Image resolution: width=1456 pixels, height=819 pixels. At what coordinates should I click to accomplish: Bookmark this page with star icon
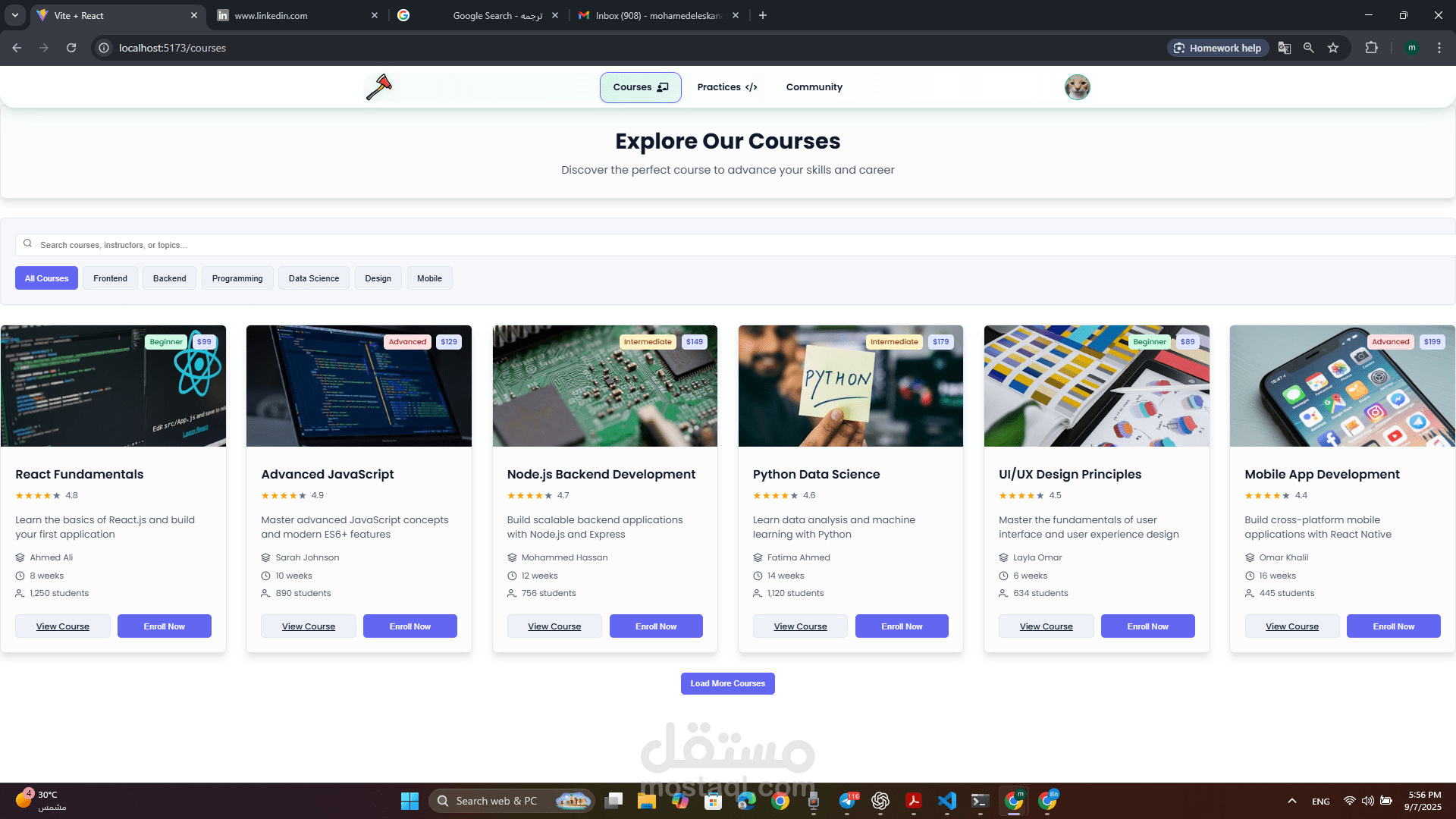pyautogui.click(x=1333, y=48)
